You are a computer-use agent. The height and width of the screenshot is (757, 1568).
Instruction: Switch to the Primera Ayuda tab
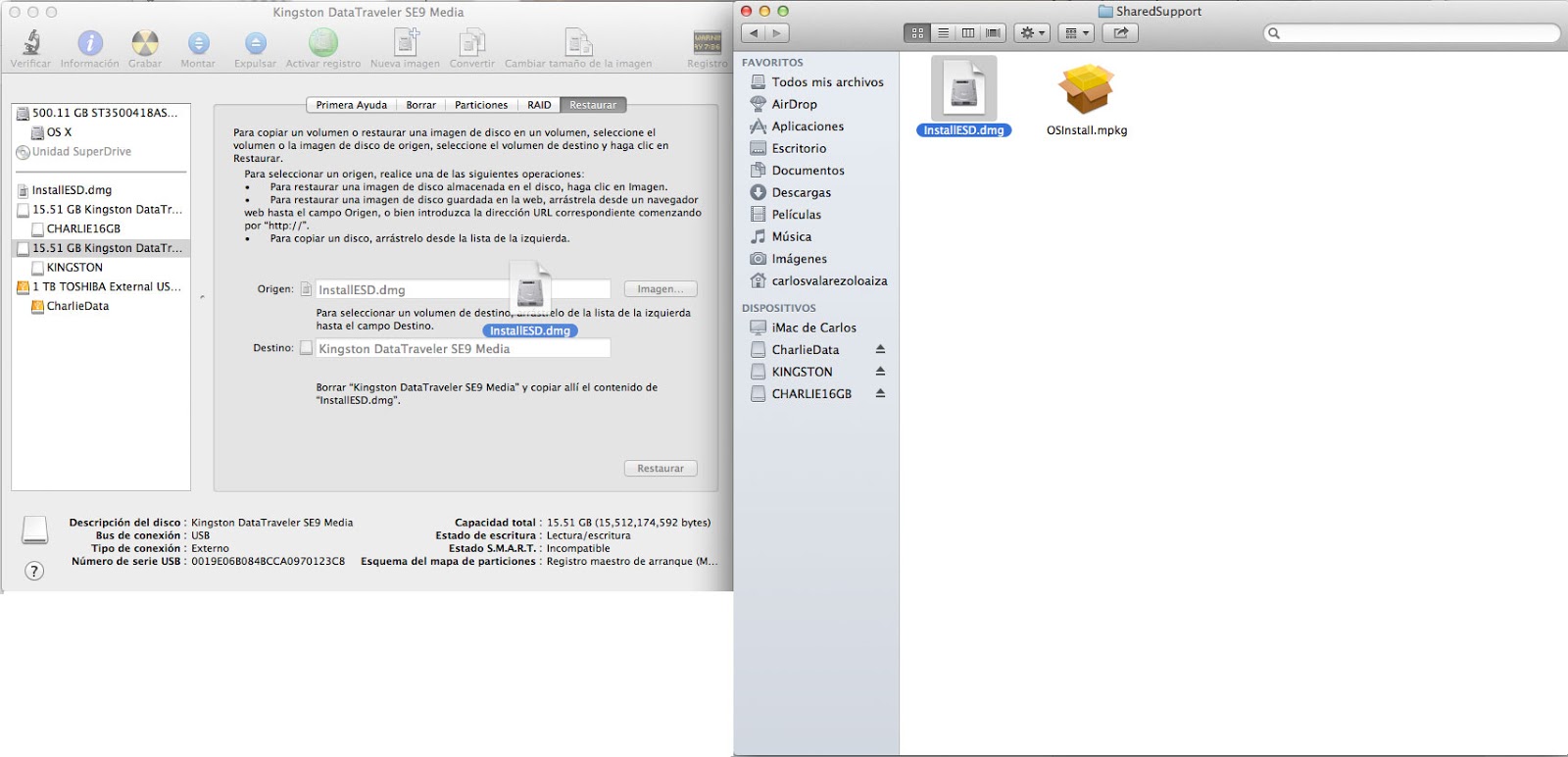click(x=351, y=105)
